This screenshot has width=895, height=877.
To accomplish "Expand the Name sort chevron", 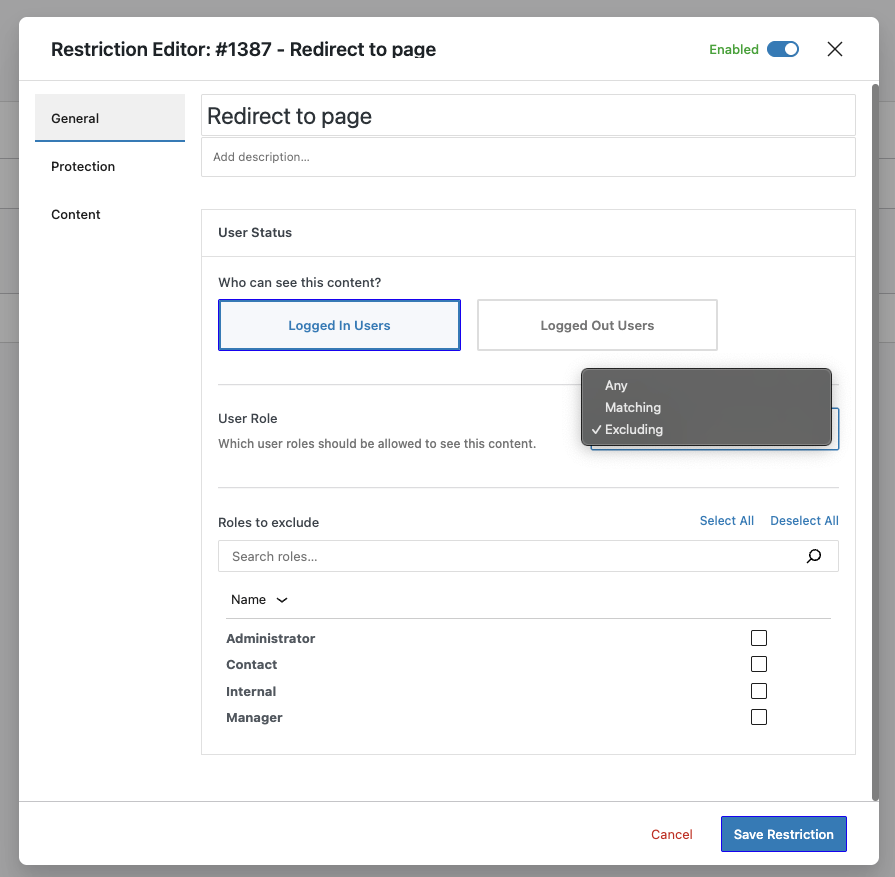I will (x=281, y=600).
